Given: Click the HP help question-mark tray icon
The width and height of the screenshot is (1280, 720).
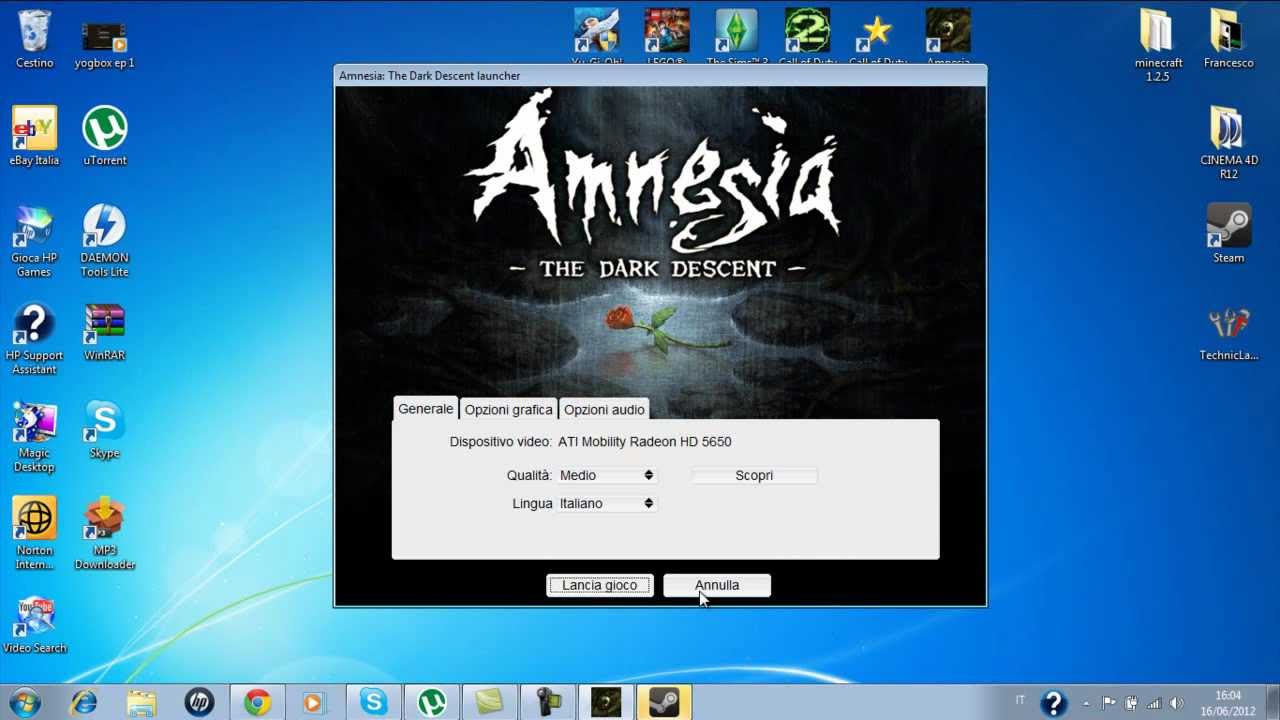Looking at the screenshot, I should (x=1053, y=704).
